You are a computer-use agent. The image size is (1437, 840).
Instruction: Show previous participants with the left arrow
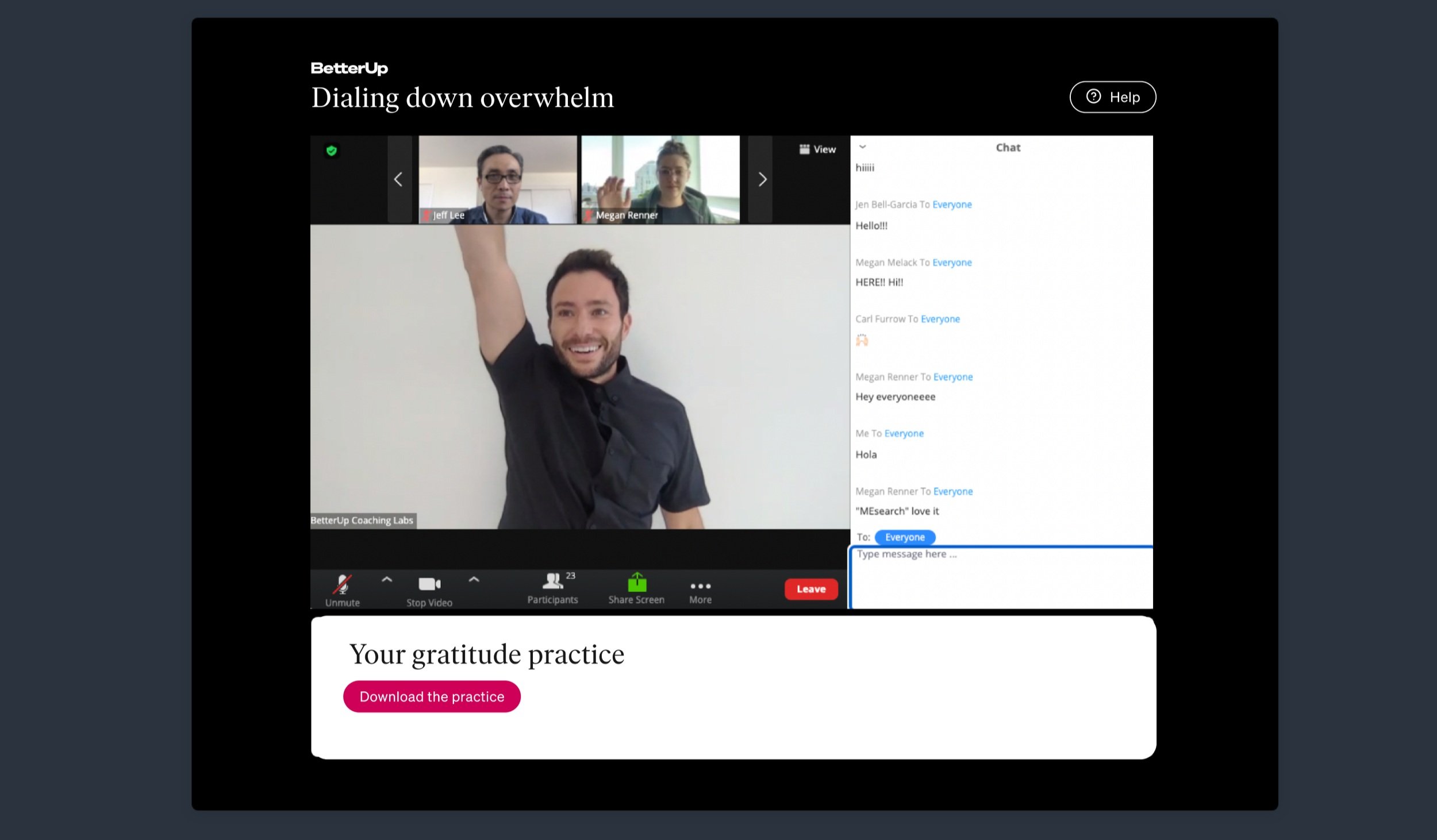tap(398, 179)
